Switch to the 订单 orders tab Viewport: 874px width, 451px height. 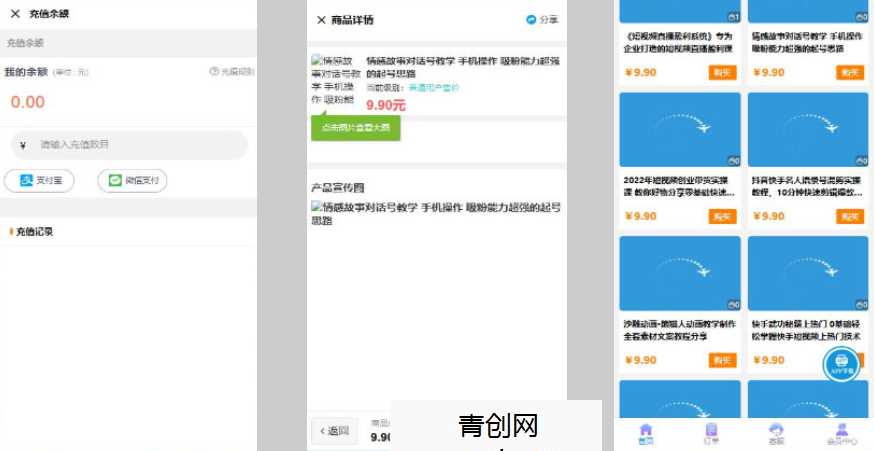pos(711,434)
